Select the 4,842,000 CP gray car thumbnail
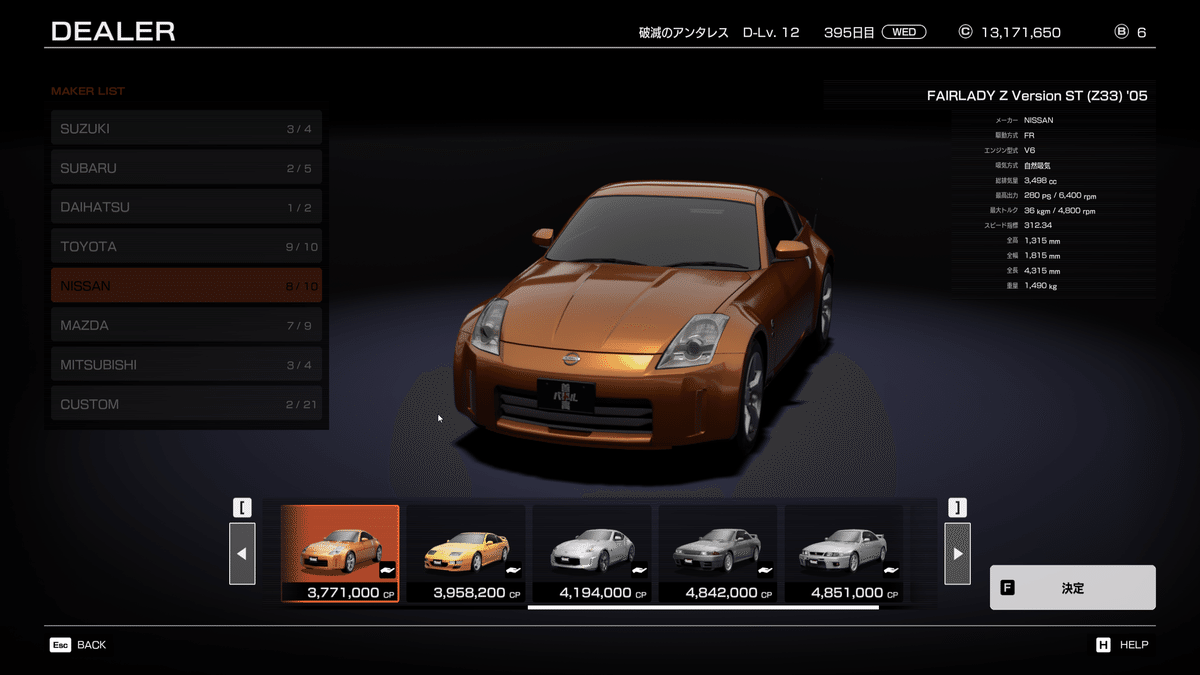This screenshot has height=675, width=1200. [x=718, y=554]
